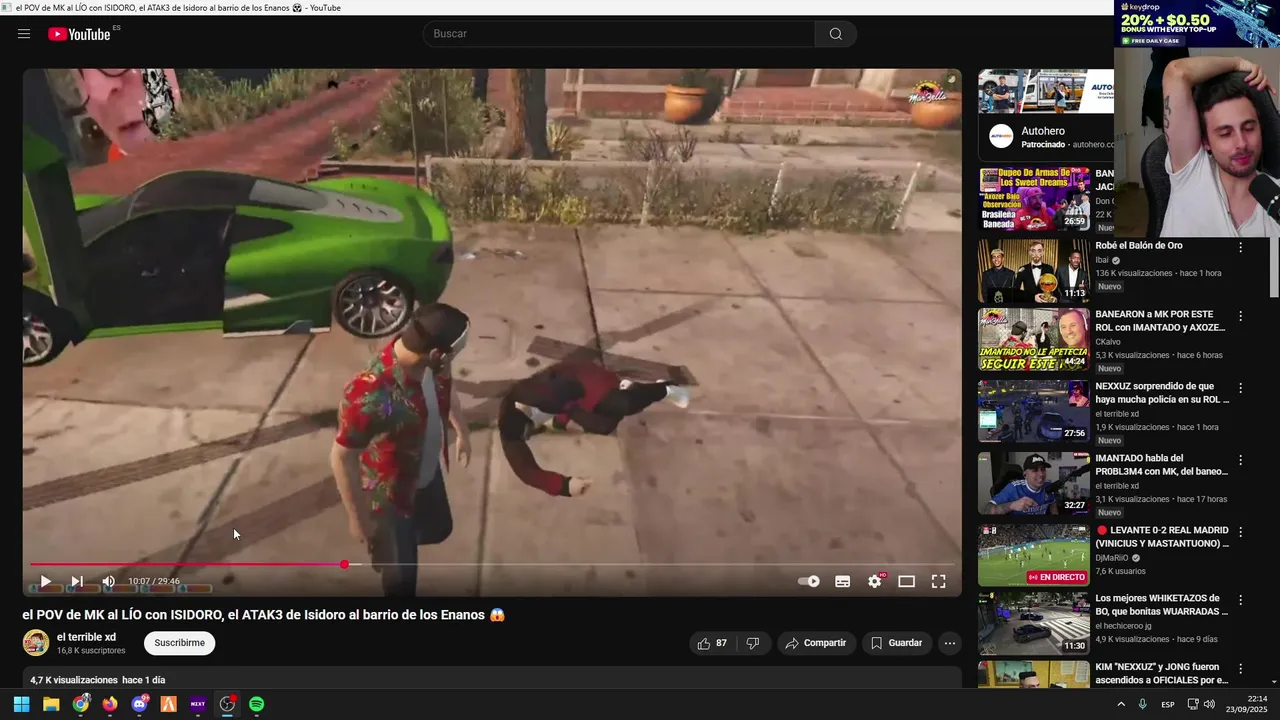Open options for NEXXUZ sorprendido video
Image resolution: width=1280 pixels, height=720 pixels.
tap(1241, 388)
